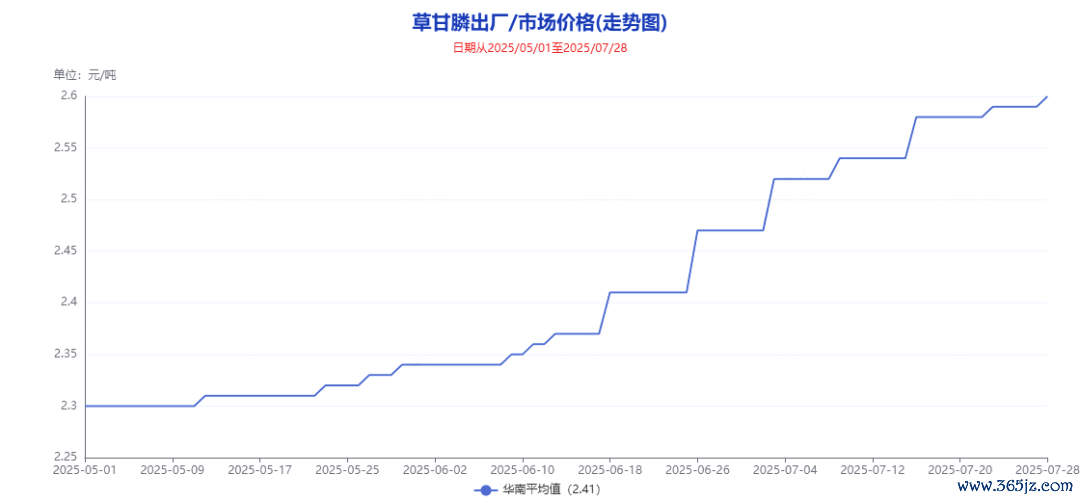Screen dimensions: 1080x501
Task: Click the legend text 华南平均值 (2.41)
Action: coord(552,490)
